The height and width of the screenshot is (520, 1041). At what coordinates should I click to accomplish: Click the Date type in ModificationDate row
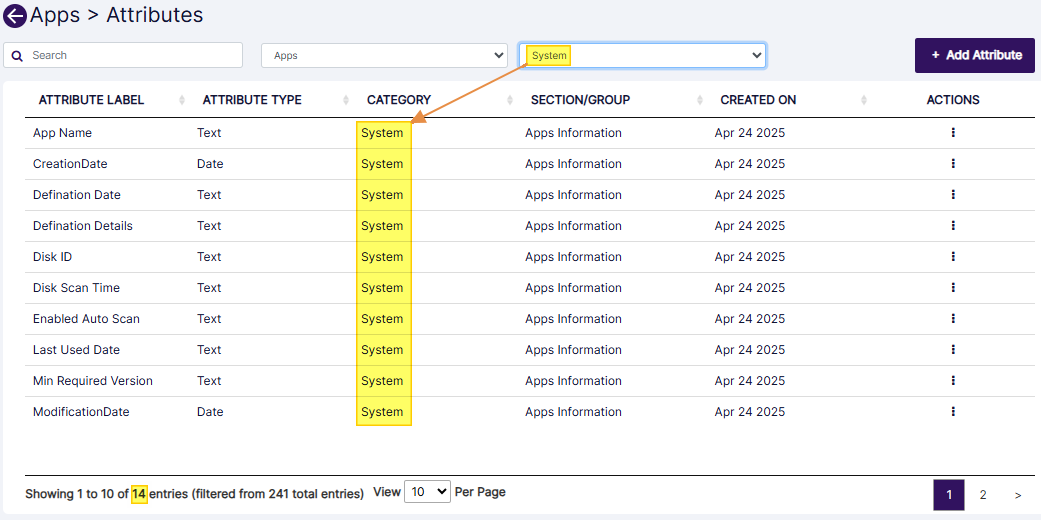pyautogui.click(x=210, y=412)
